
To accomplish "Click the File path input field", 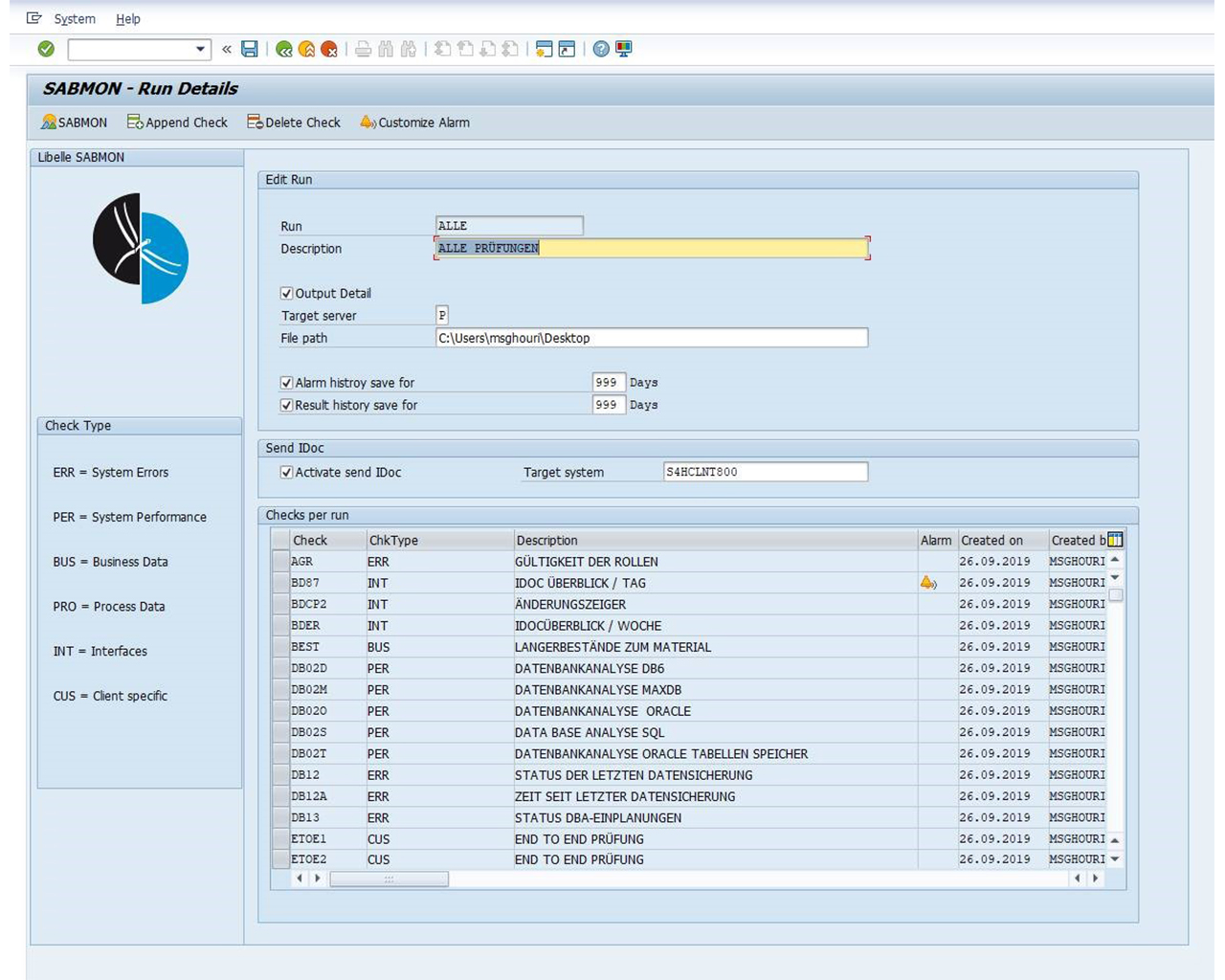I will click(651, 338).
